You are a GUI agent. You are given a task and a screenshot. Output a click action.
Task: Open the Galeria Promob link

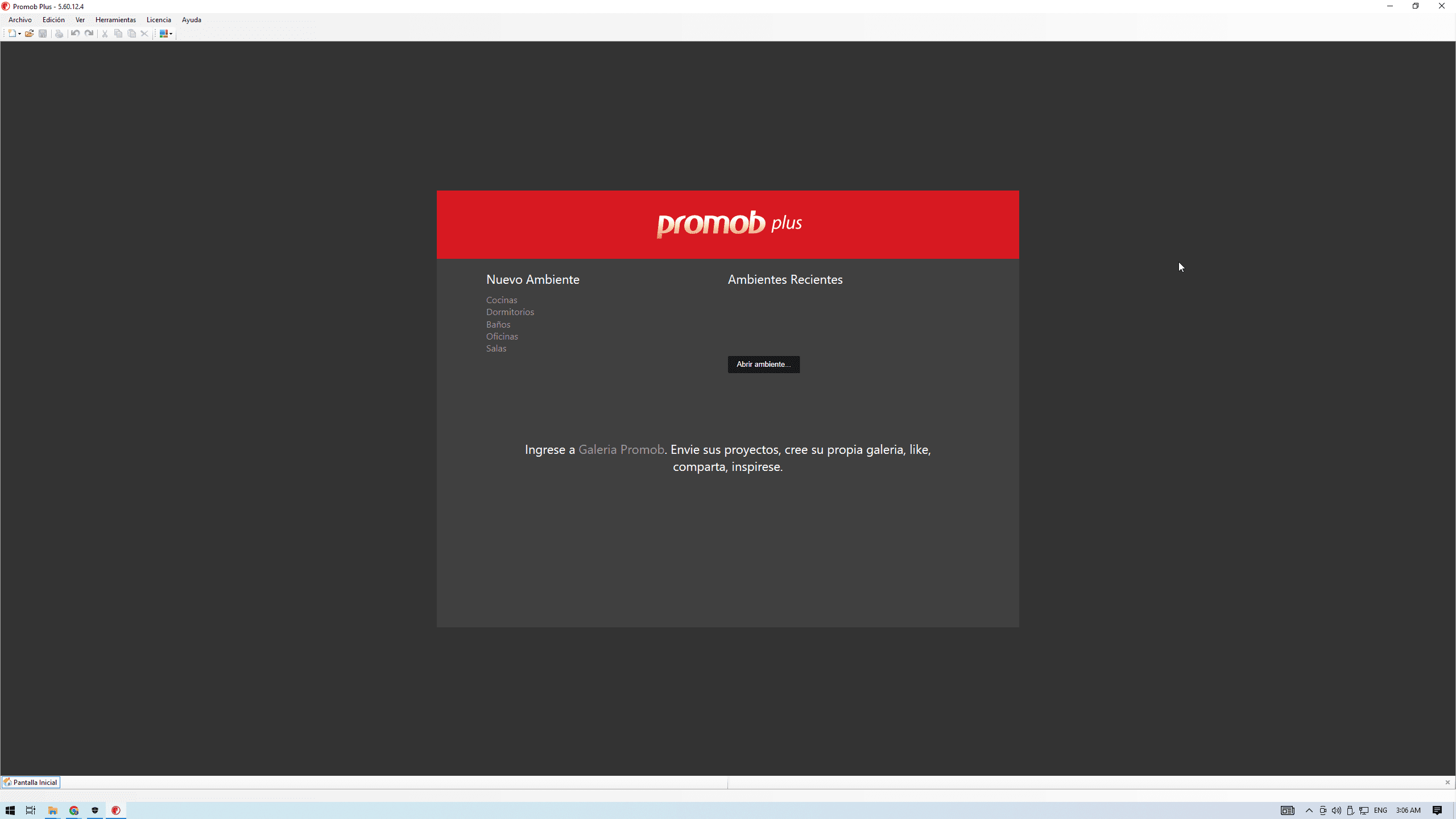(621, 449)
